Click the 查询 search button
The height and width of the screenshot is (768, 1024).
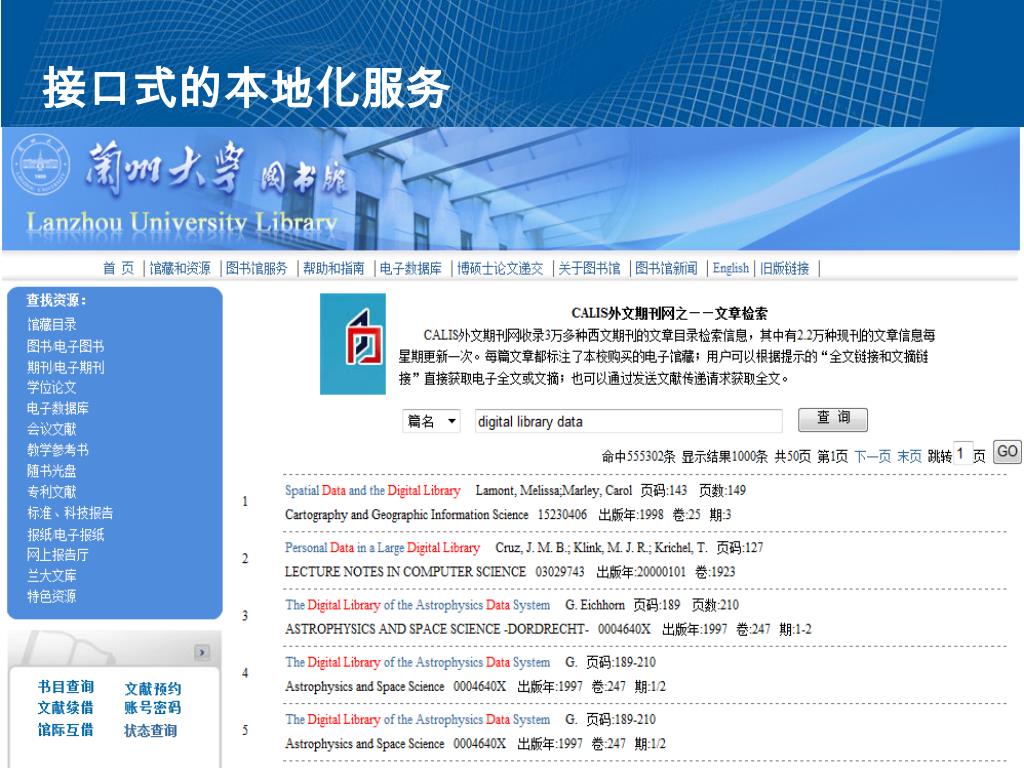[833, 419]
